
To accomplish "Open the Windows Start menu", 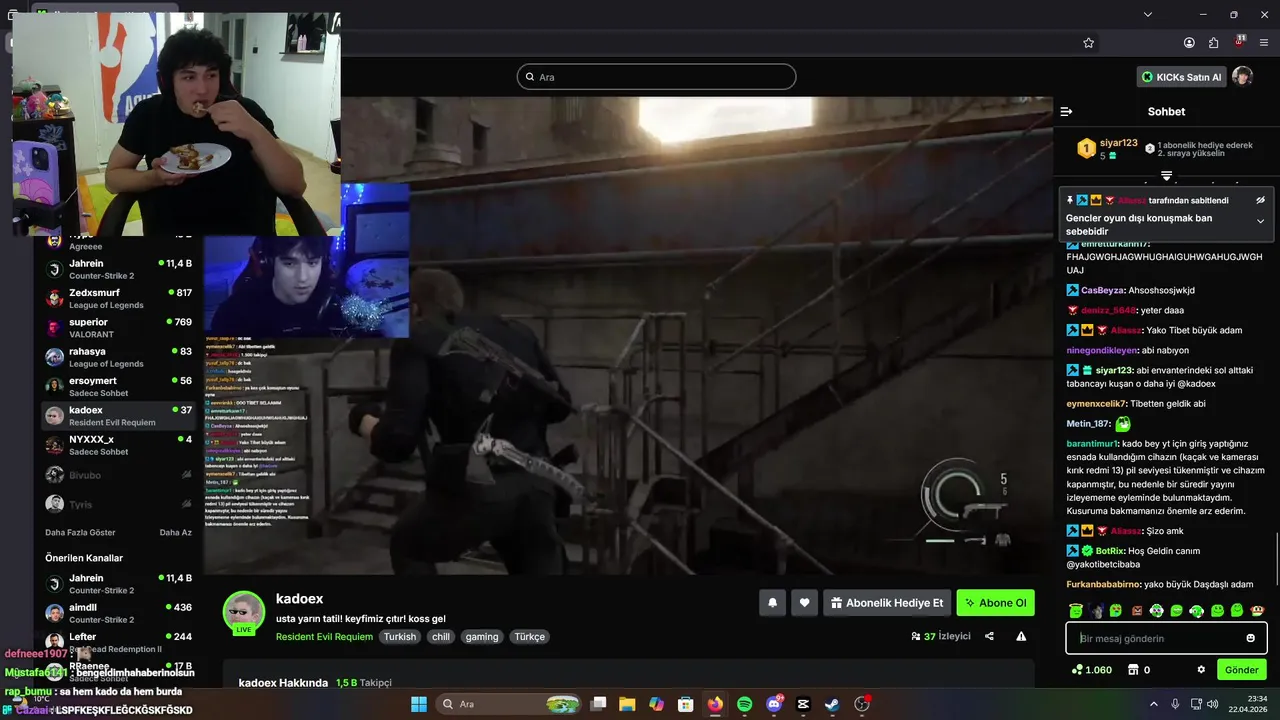I will coord(419,704).
